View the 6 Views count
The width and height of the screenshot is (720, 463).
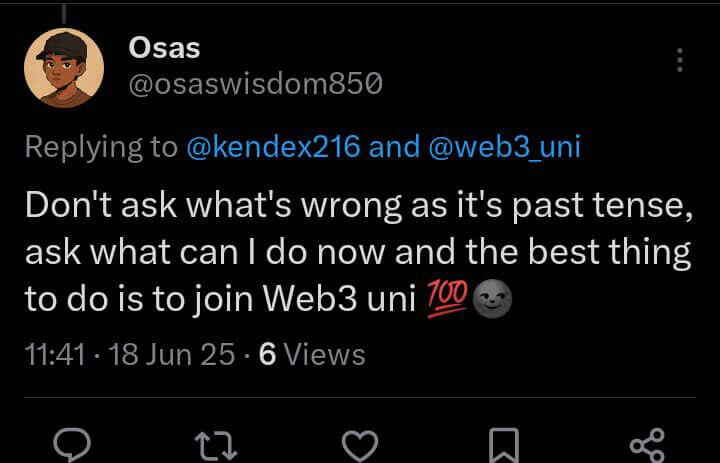312,354
